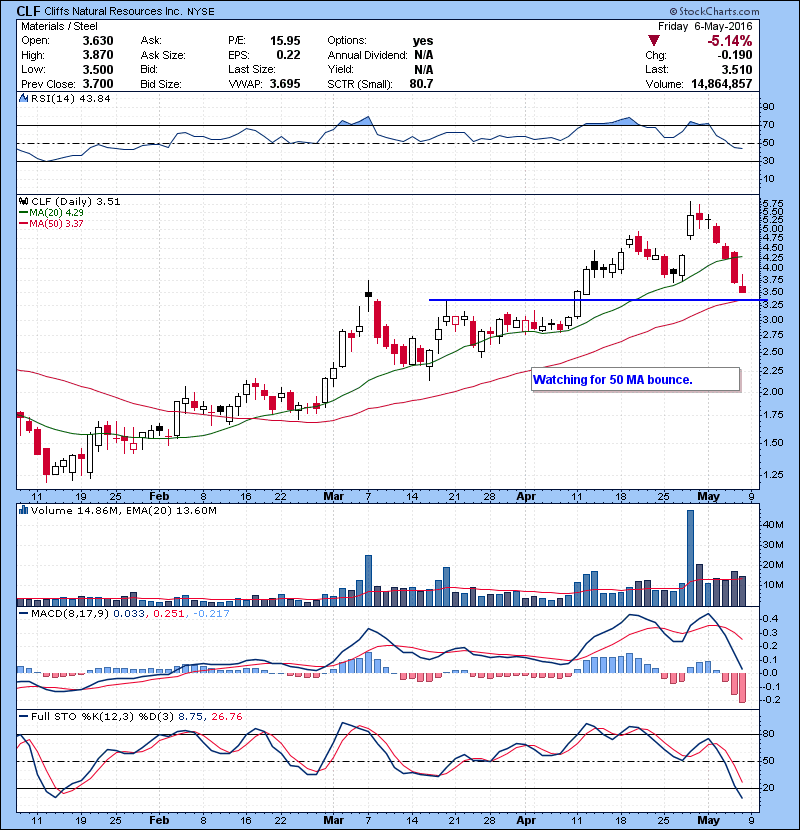The width and height of the screenshot is (800, 830).
Task: Click the 'Volume 14.86M, EMA(20) 13.60M' label
Action: (123, 510)
